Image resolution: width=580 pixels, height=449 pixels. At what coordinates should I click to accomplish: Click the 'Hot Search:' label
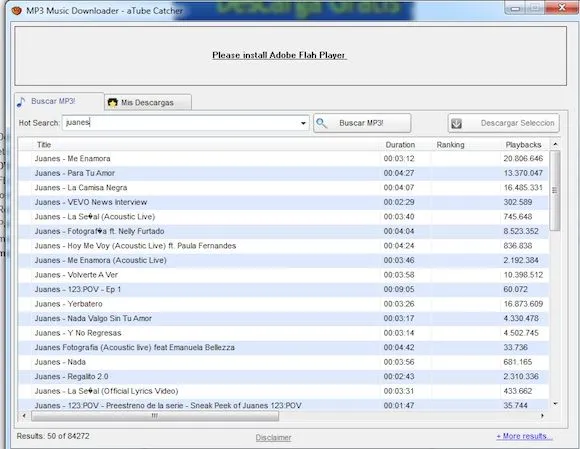point(39,123)
